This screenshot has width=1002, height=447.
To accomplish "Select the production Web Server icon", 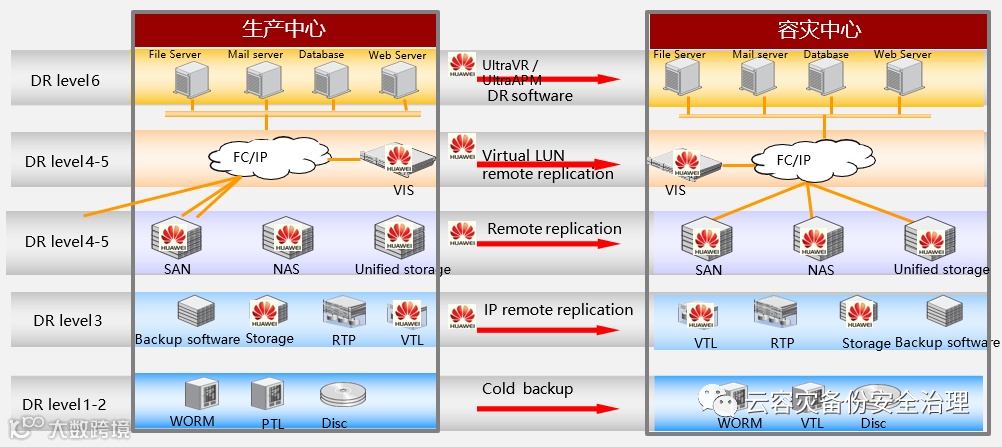I will pos(399,80).
